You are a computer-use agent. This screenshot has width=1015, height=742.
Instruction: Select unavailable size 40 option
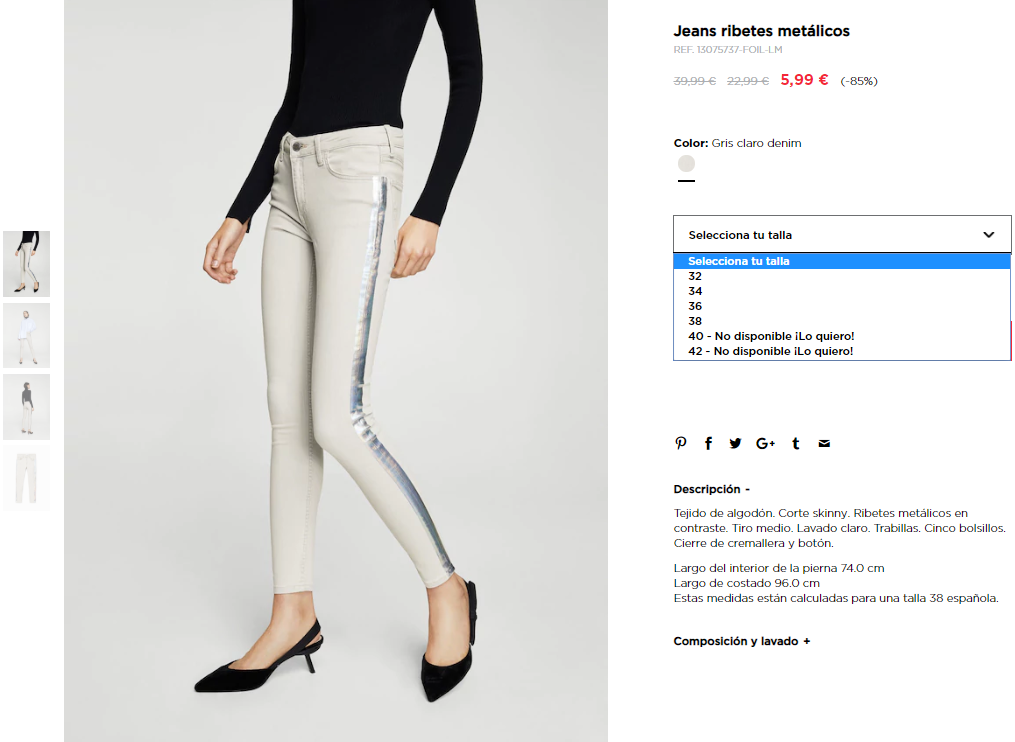[842, 336]
